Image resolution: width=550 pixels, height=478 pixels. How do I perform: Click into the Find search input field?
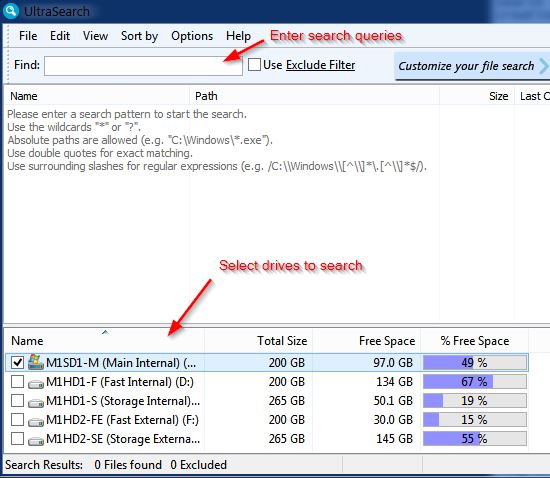point(143,66)
